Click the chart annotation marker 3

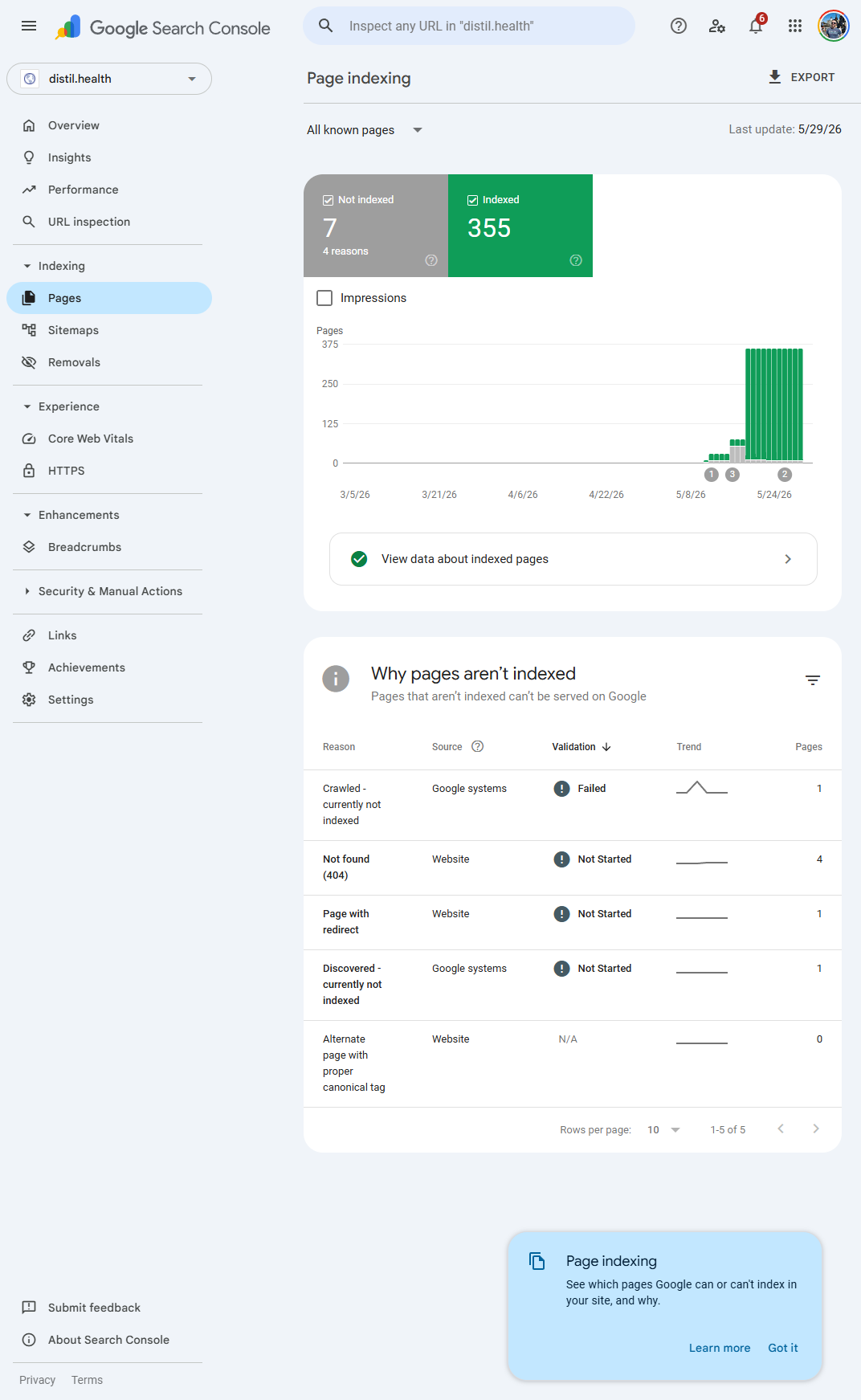[x=732, y=475]
